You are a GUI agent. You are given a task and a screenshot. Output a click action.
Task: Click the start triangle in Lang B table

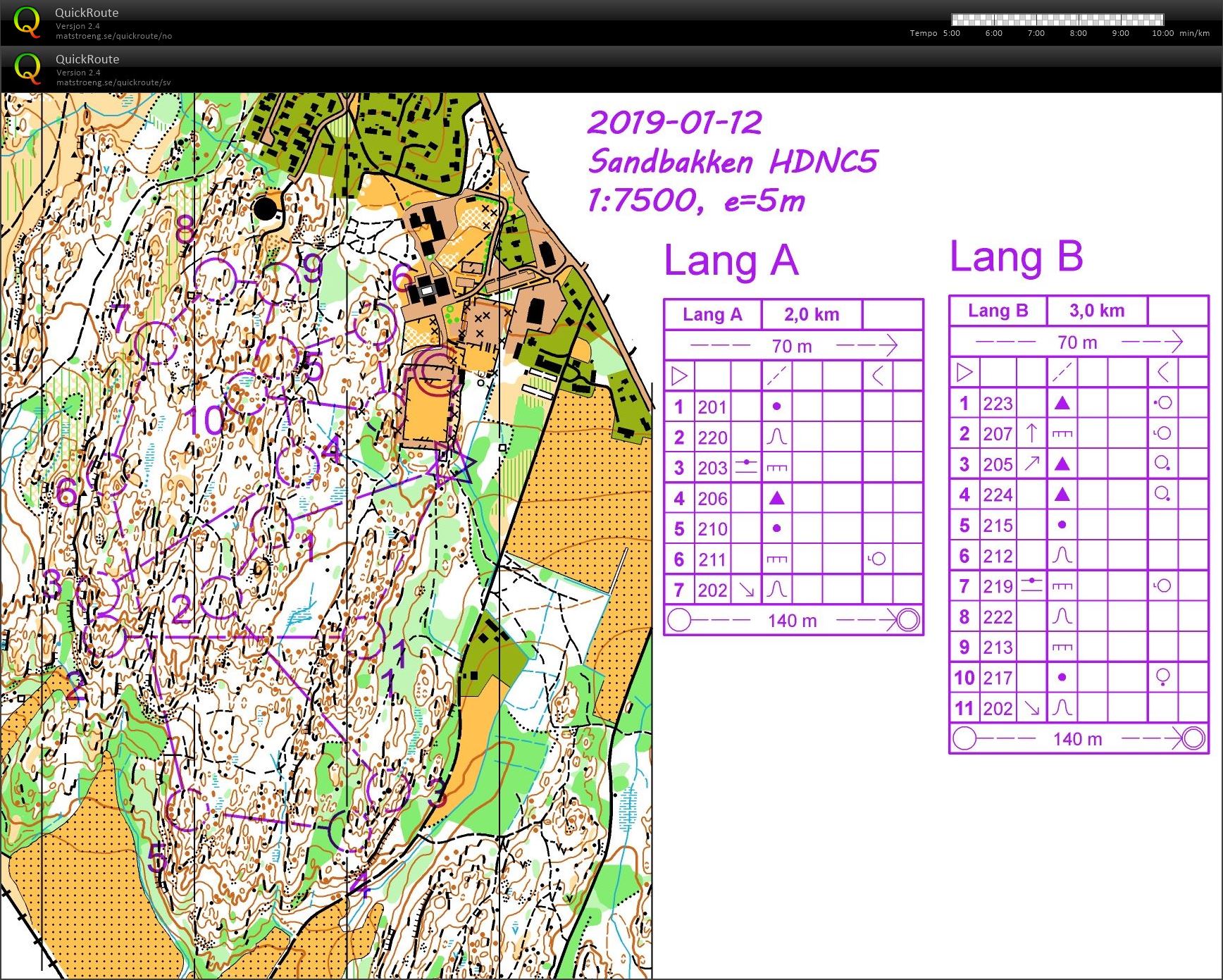[964, 372]
